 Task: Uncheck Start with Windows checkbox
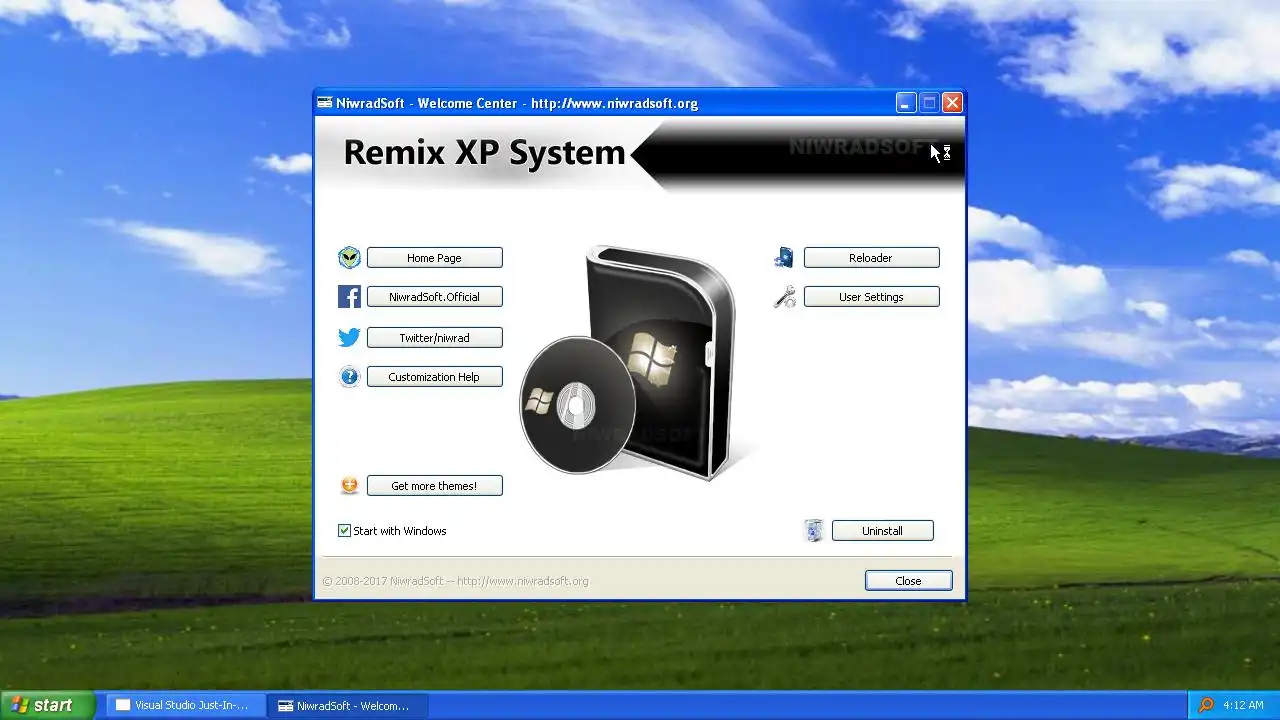click(344, 531)
